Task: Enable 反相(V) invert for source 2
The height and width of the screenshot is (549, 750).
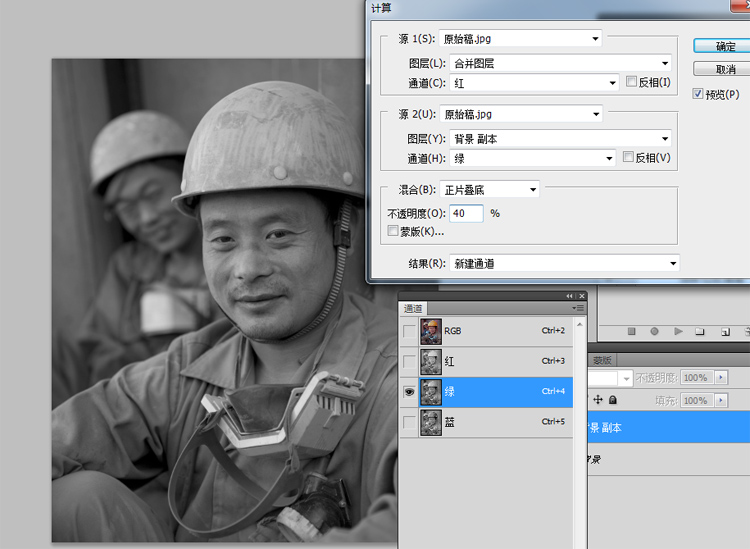Action: (628, 157)
